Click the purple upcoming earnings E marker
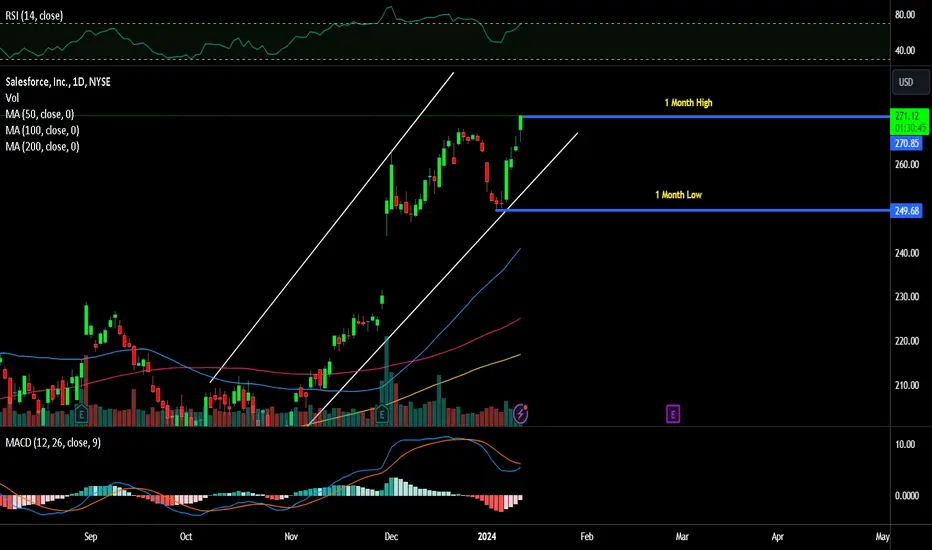 click(x=673, y=414)
